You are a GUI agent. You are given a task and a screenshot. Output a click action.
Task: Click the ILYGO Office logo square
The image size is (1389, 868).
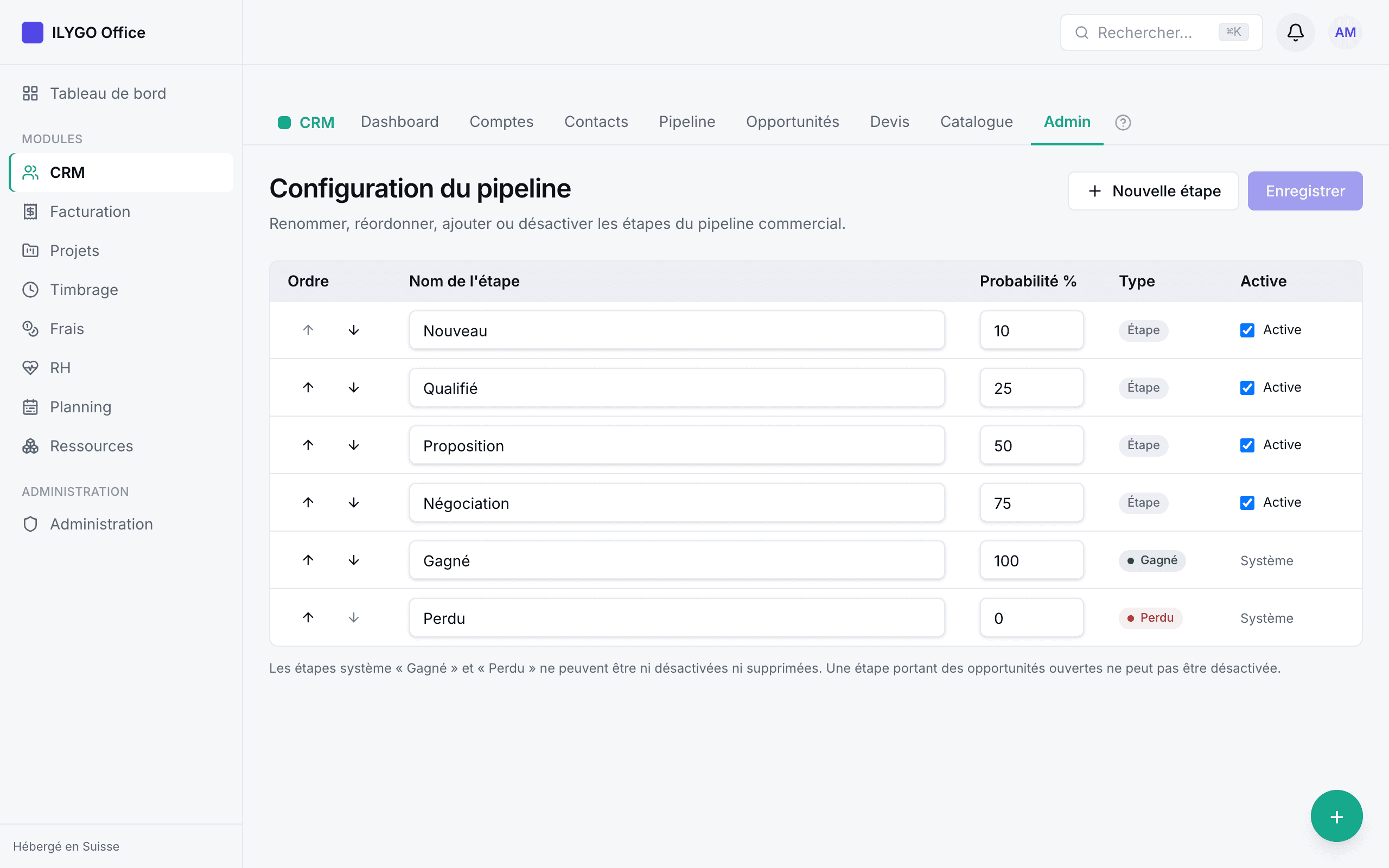(x=32, y=33)
